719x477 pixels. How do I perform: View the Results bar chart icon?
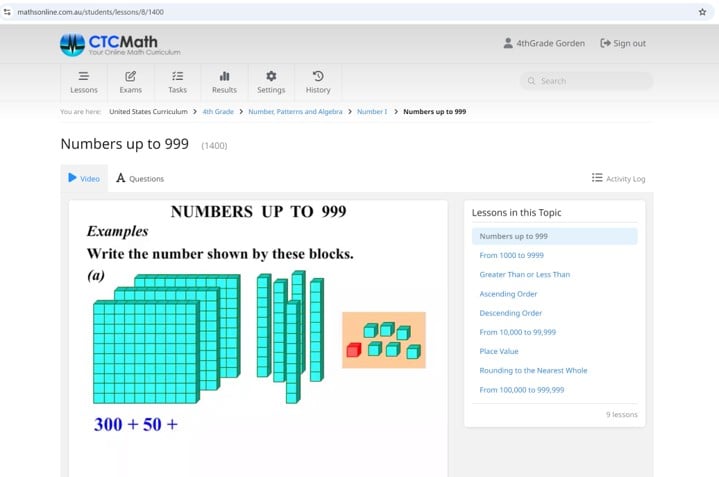(225, 76)
